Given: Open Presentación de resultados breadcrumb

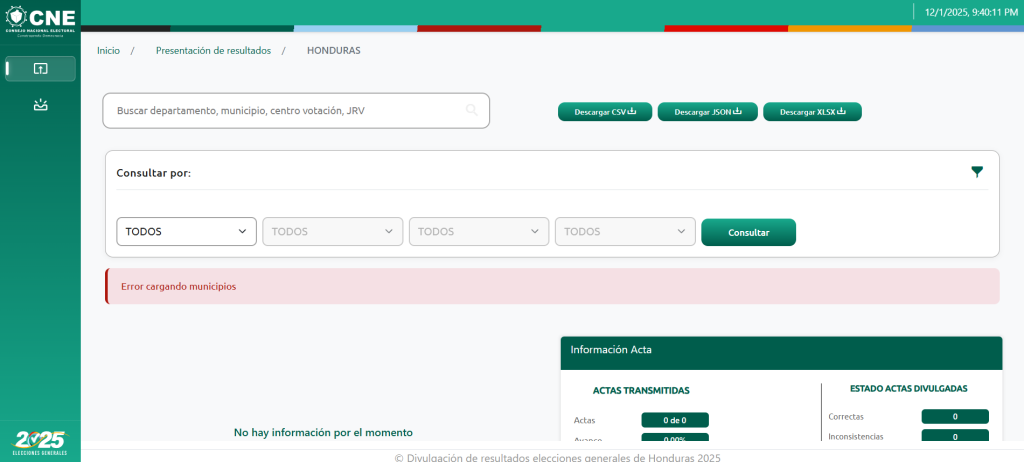Looking at the screenshot, I should pos(213,50).
